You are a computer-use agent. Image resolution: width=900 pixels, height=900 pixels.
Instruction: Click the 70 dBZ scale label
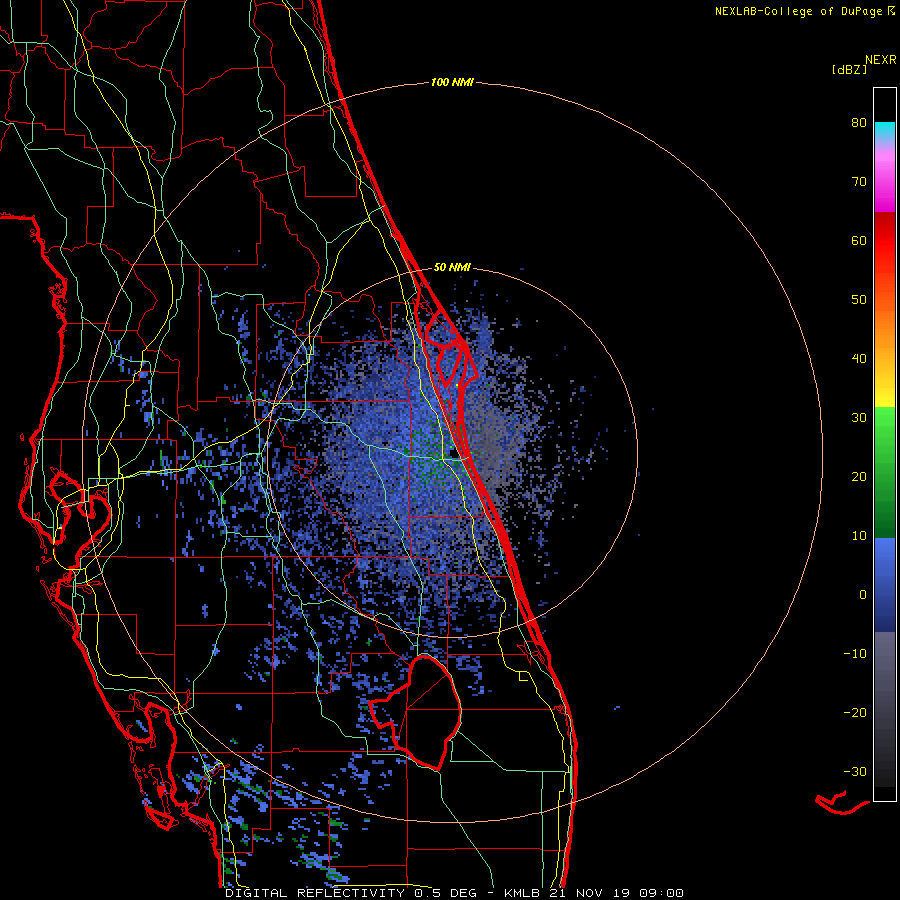[859, 182]
